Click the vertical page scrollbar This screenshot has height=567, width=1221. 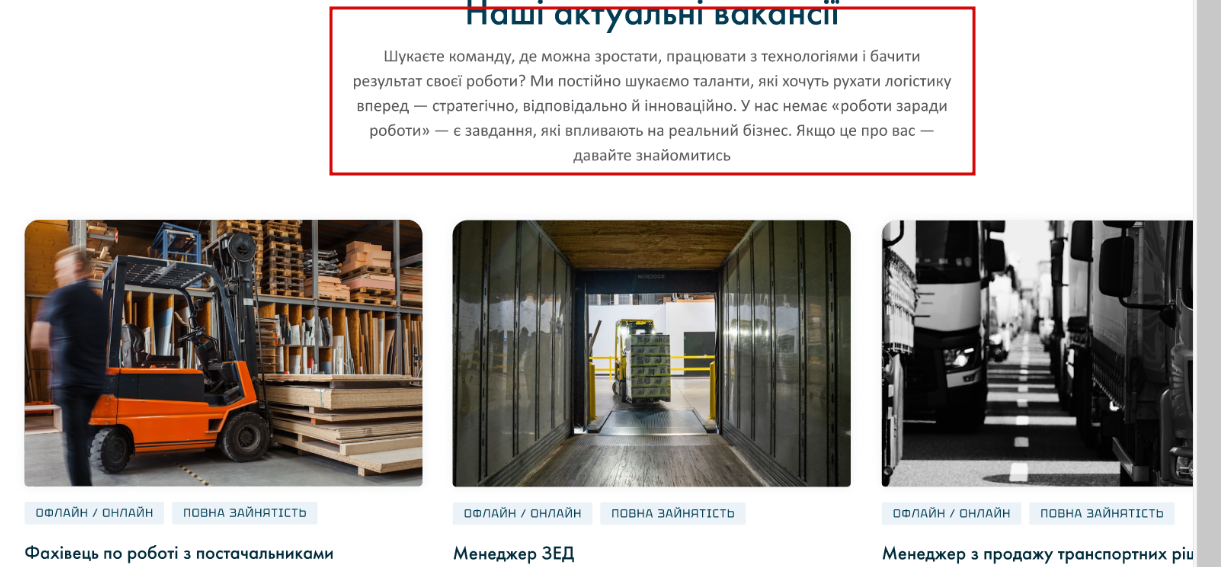pos(1208,283)
